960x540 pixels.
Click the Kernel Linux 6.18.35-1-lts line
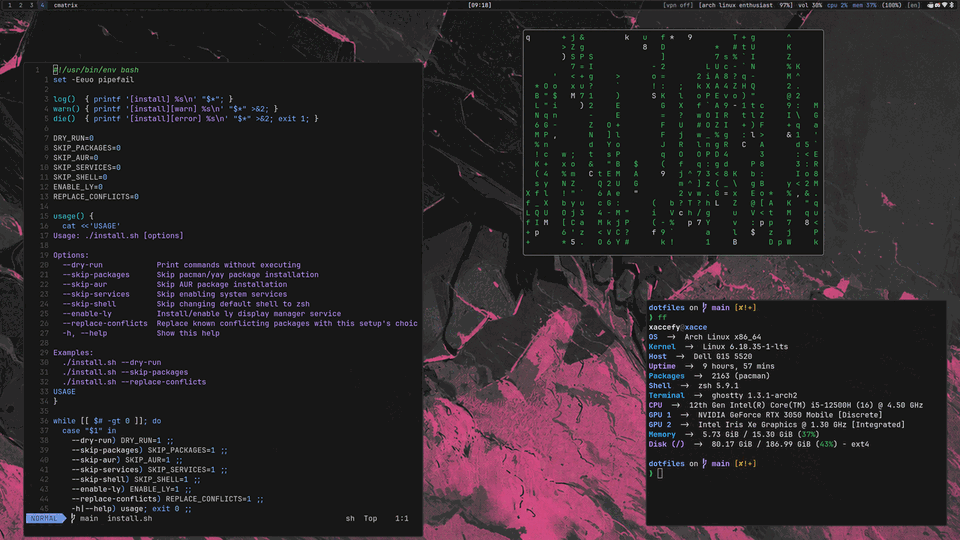pos(718,347)
